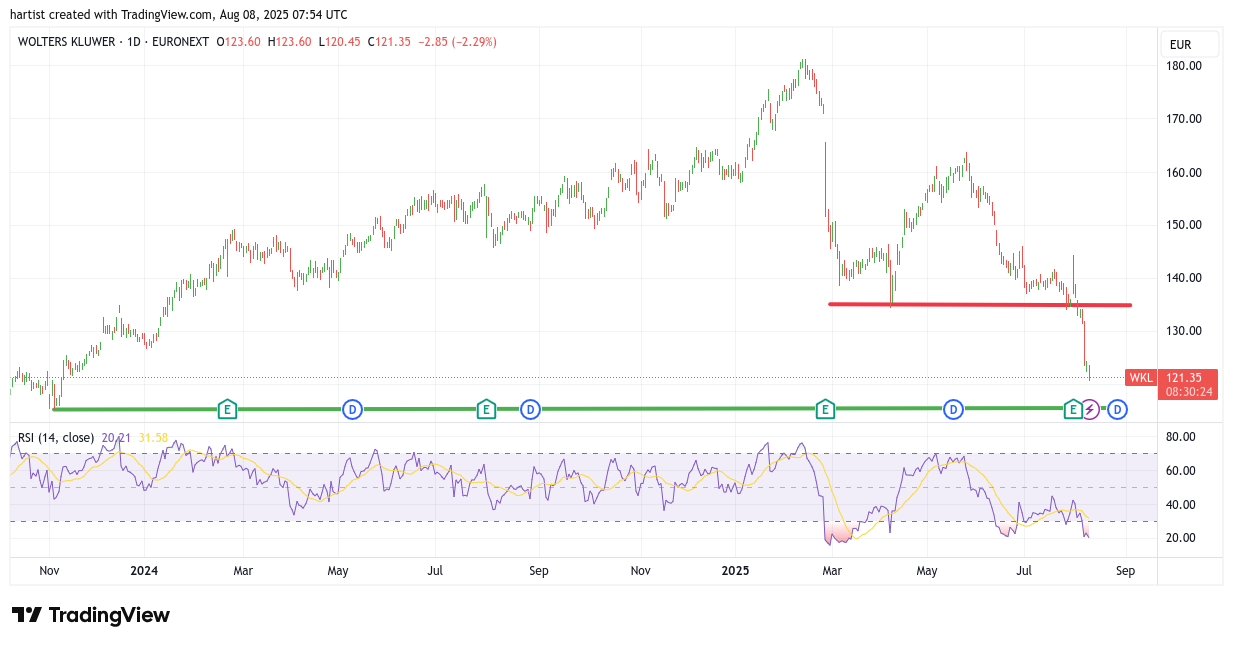
Task: Click the close value C121.35
Action: click(390, 42)
